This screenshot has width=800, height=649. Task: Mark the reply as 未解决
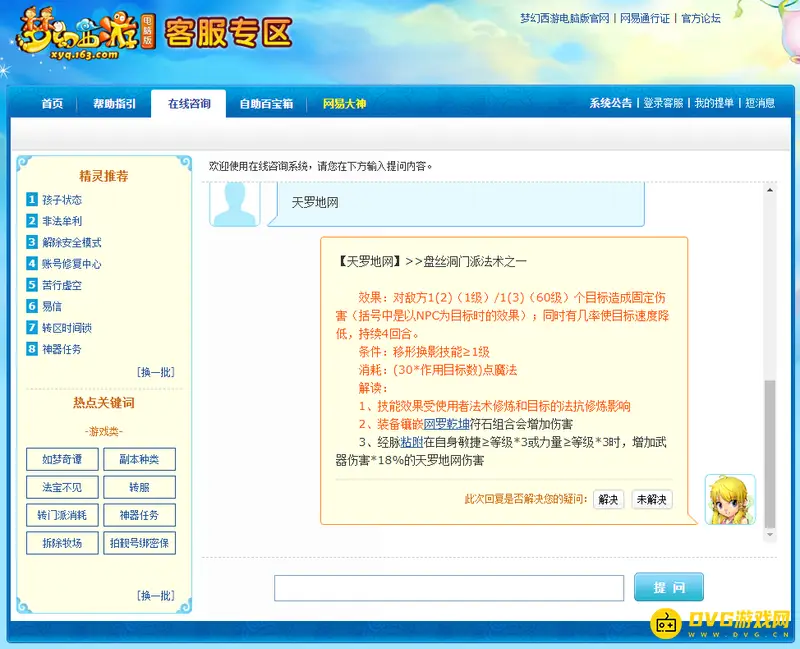click(x=652, y=499)
